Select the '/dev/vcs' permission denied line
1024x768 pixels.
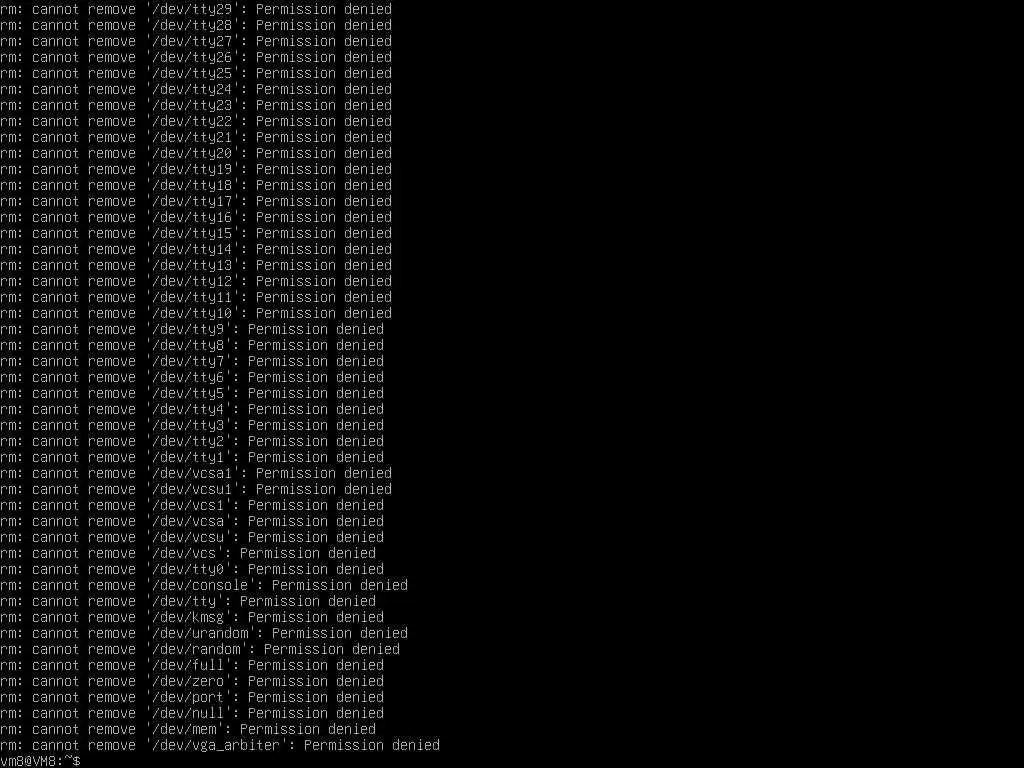188,553
